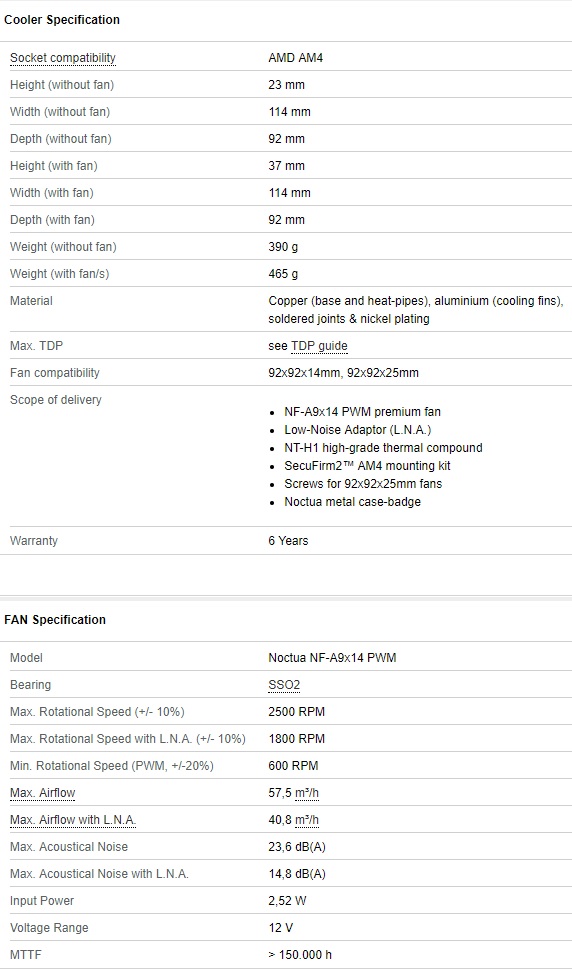Click the Socket compatibility term
The height and width of the screenshot is (969, 572).
coord(62,57)
